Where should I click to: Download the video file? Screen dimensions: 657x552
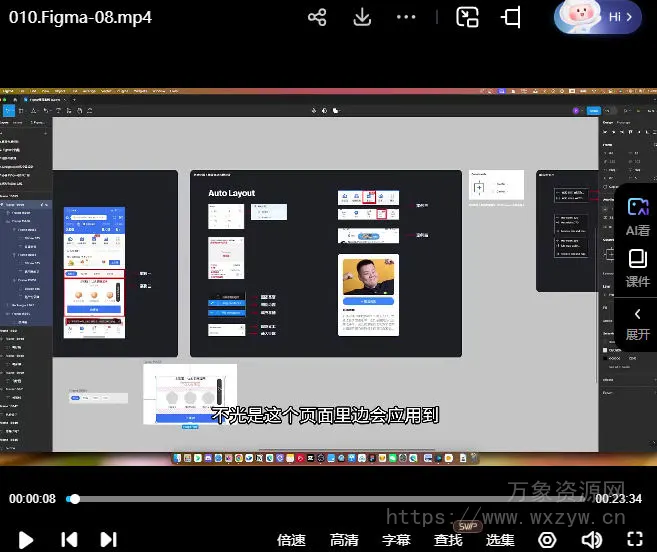(x=363, y=18)
